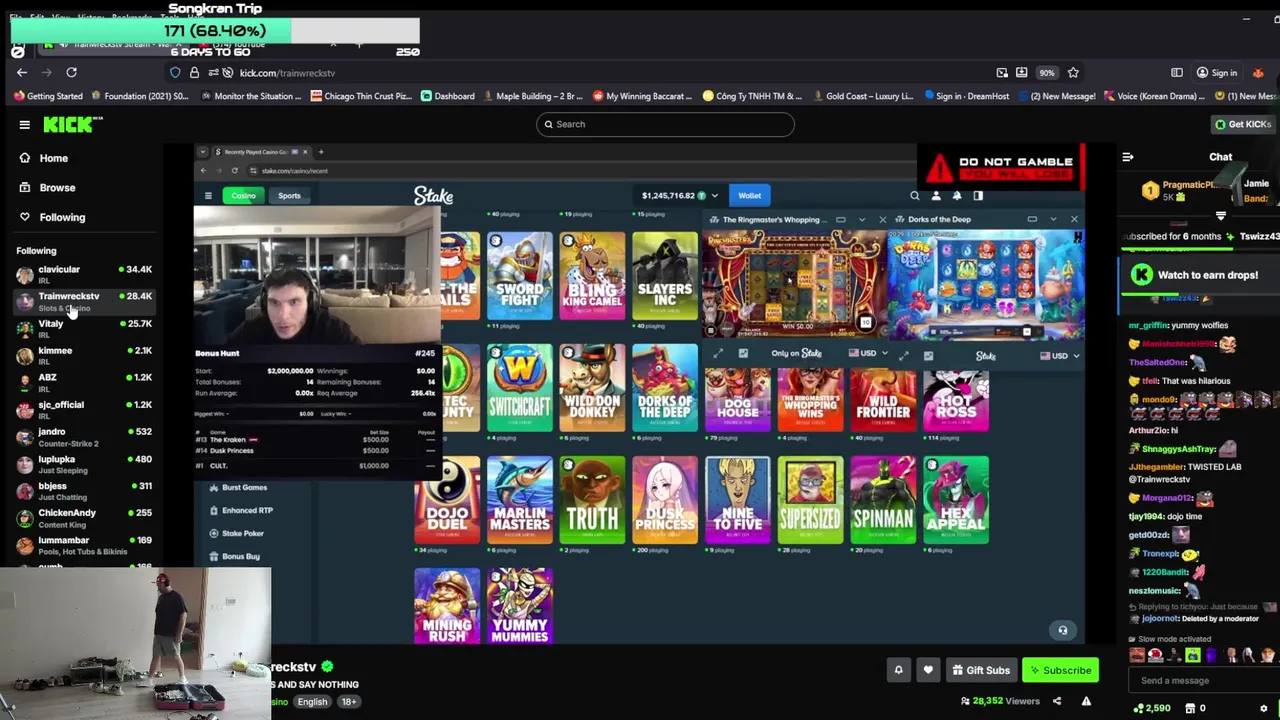Open the Stake balance currency dropdown
This screenshot has width=1280, height=720.
coord(715,196)
